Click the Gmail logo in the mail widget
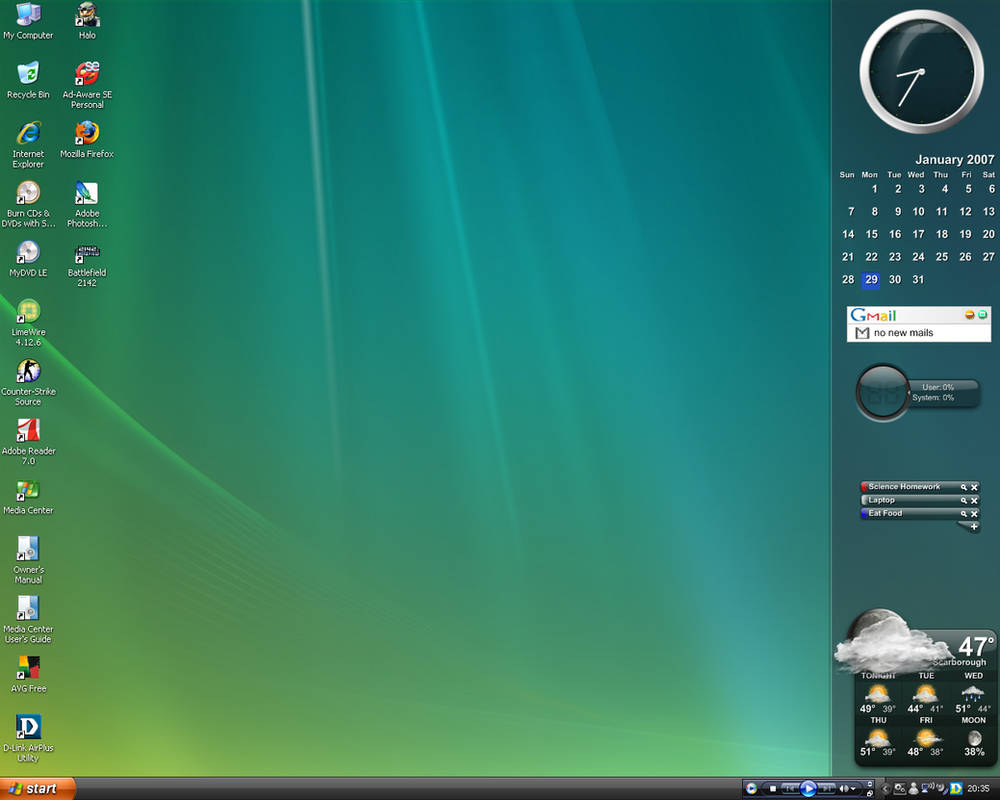1000x800 pixels. tap(873, 315)
